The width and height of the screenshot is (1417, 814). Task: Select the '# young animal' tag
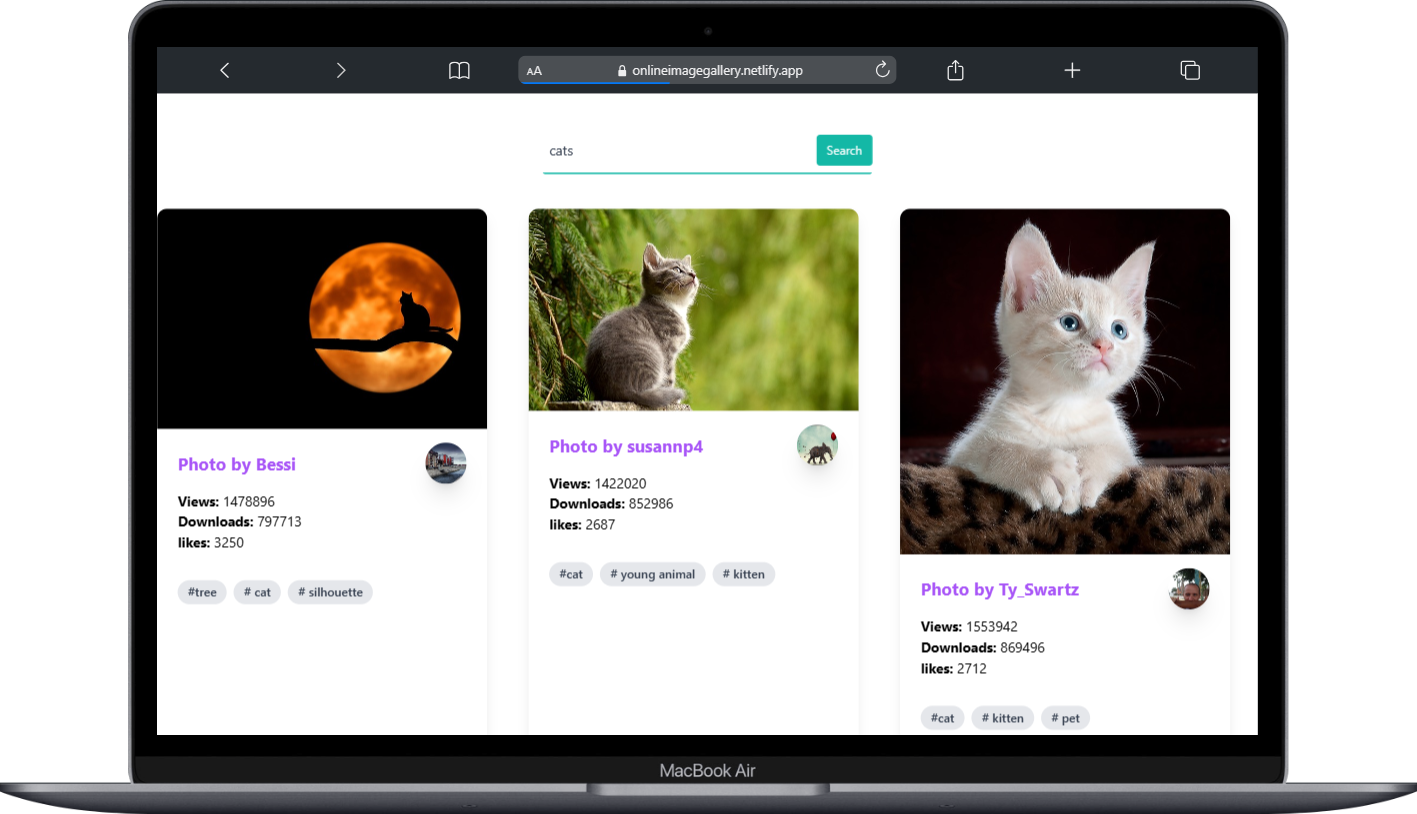(653, 574)
